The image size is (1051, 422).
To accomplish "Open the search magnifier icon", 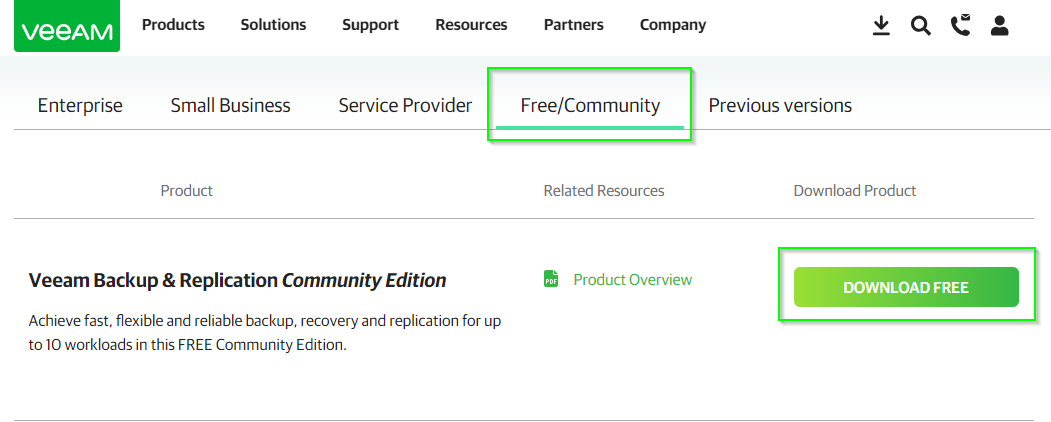I will pyautogui.click(x=921, y=26).
